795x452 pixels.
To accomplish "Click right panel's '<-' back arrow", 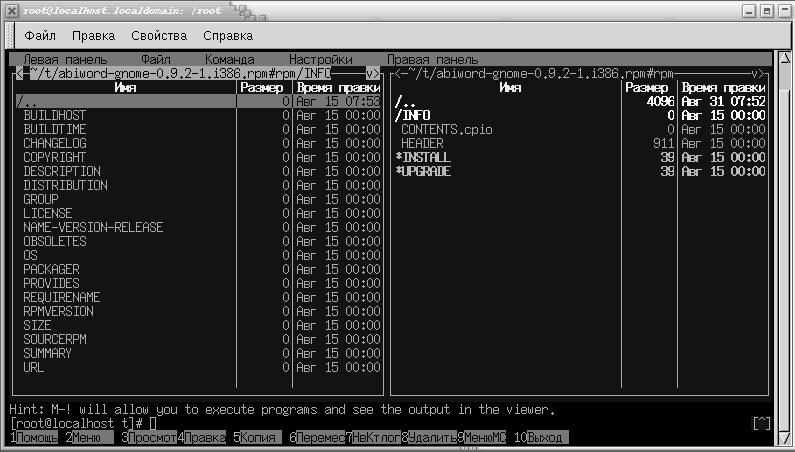I will 399,74.
